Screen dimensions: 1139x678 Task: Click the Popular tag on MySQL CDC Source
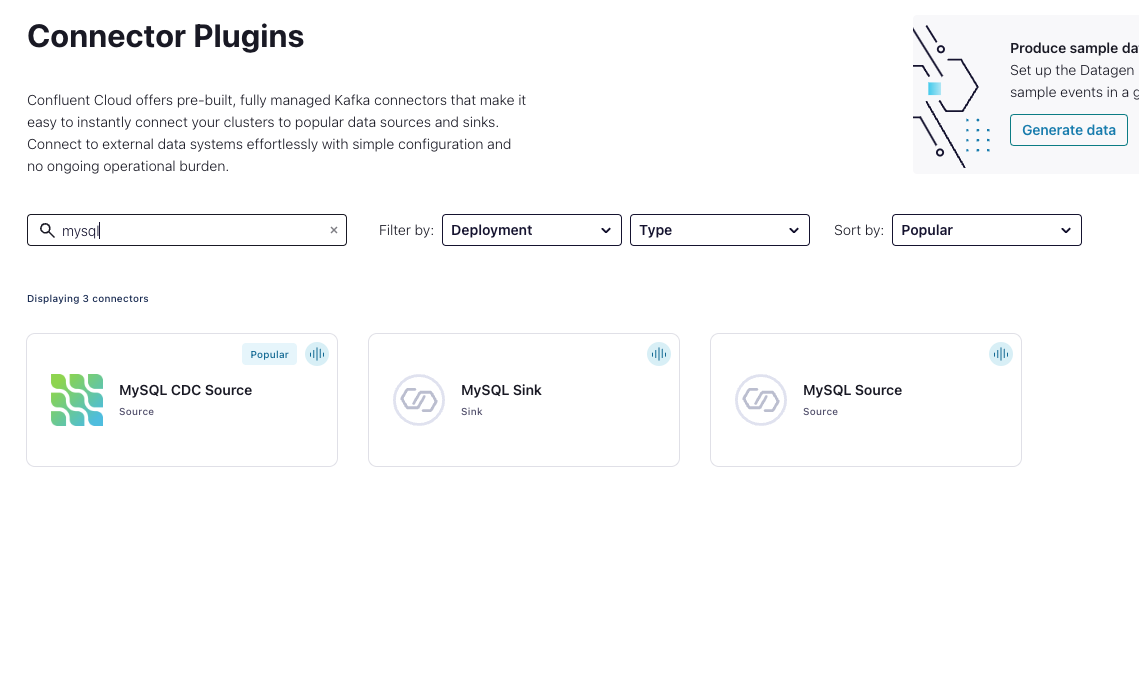pos(269,354)
